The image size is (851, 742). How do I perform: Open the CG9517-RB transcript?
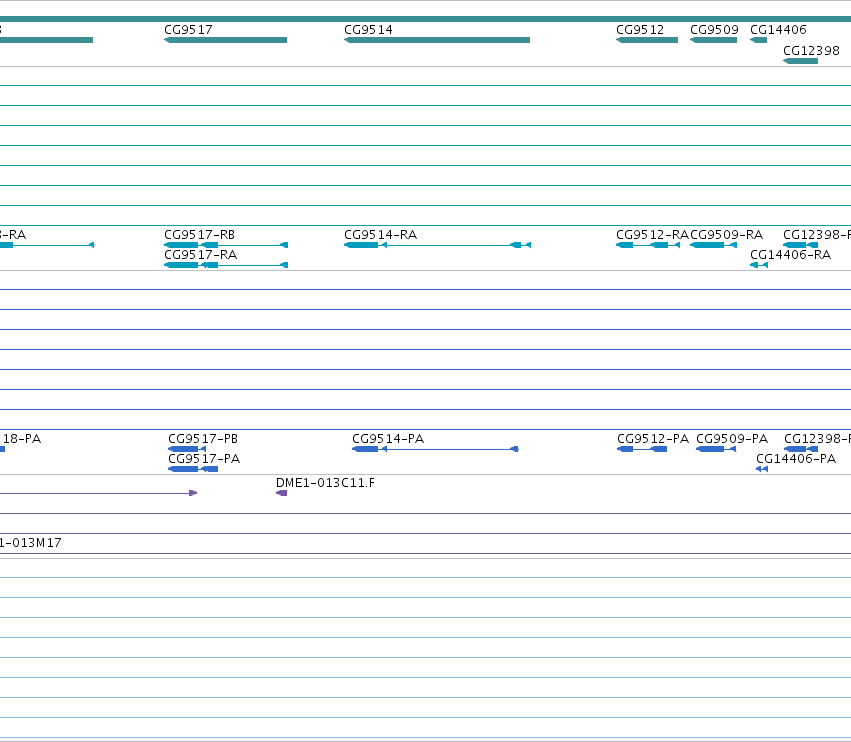point(226,245)
